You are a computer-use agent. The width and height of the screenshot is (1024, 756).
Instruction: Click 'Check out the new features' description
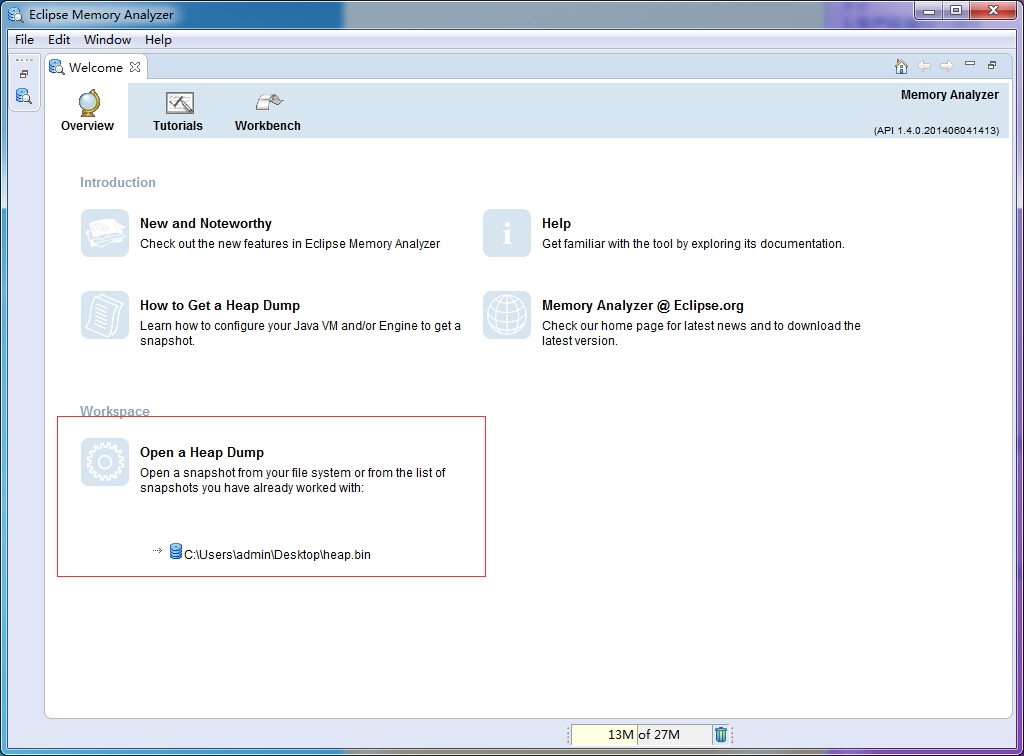tap(290, 244)
